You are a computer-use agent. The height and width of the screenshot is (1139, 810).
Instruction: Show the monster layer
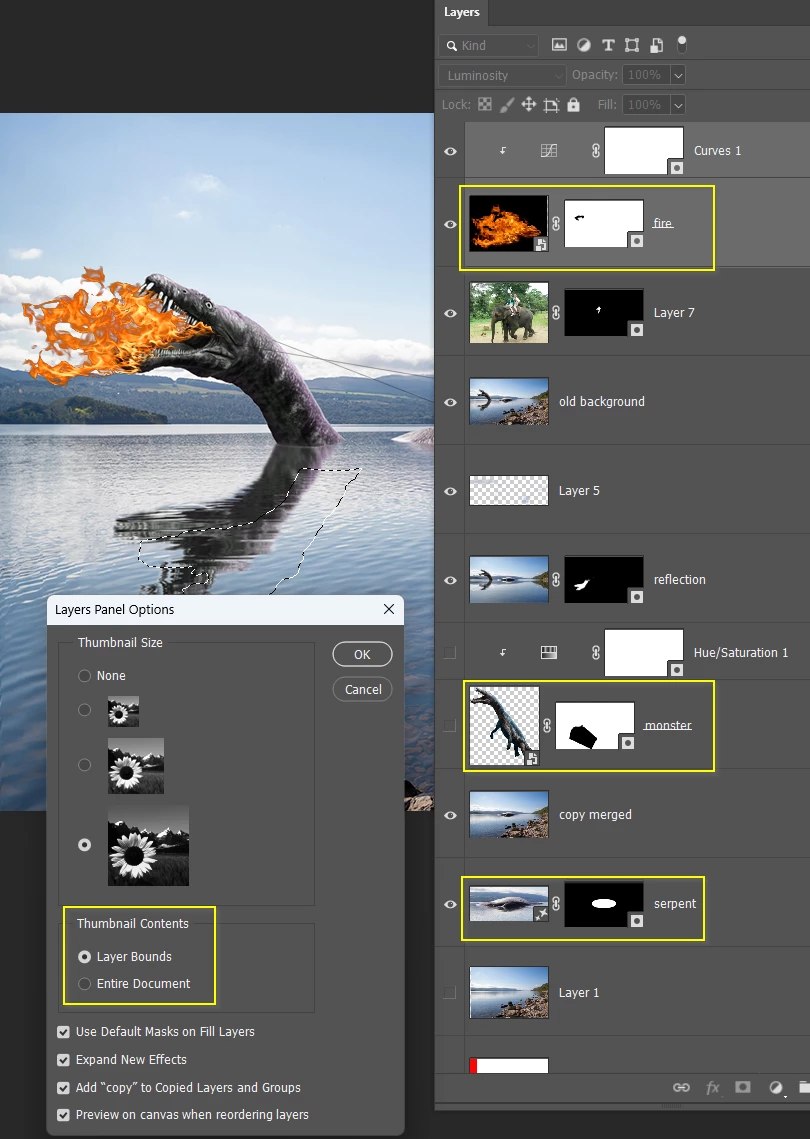[450, 726]
